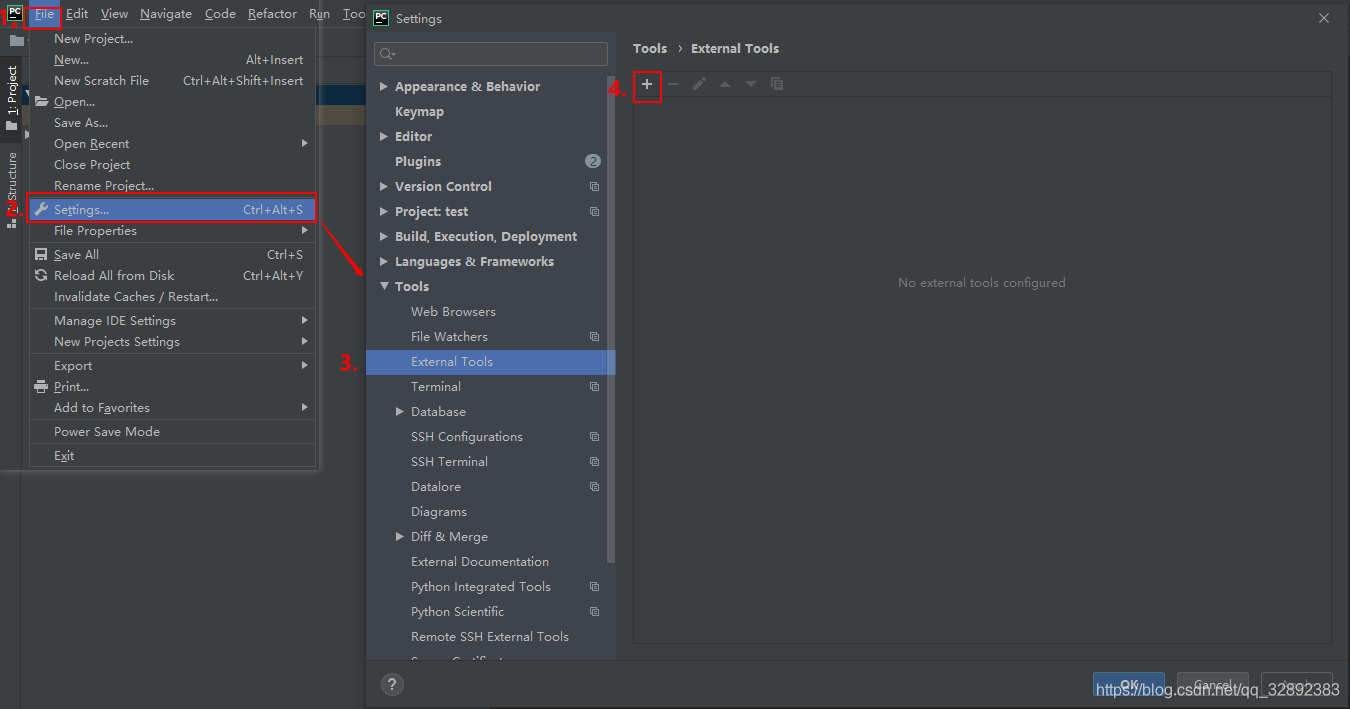This screenshot has width=1350, height=709.
Task: Open the Edit menu
Action: pyautogui.click(x=77, y=14)
